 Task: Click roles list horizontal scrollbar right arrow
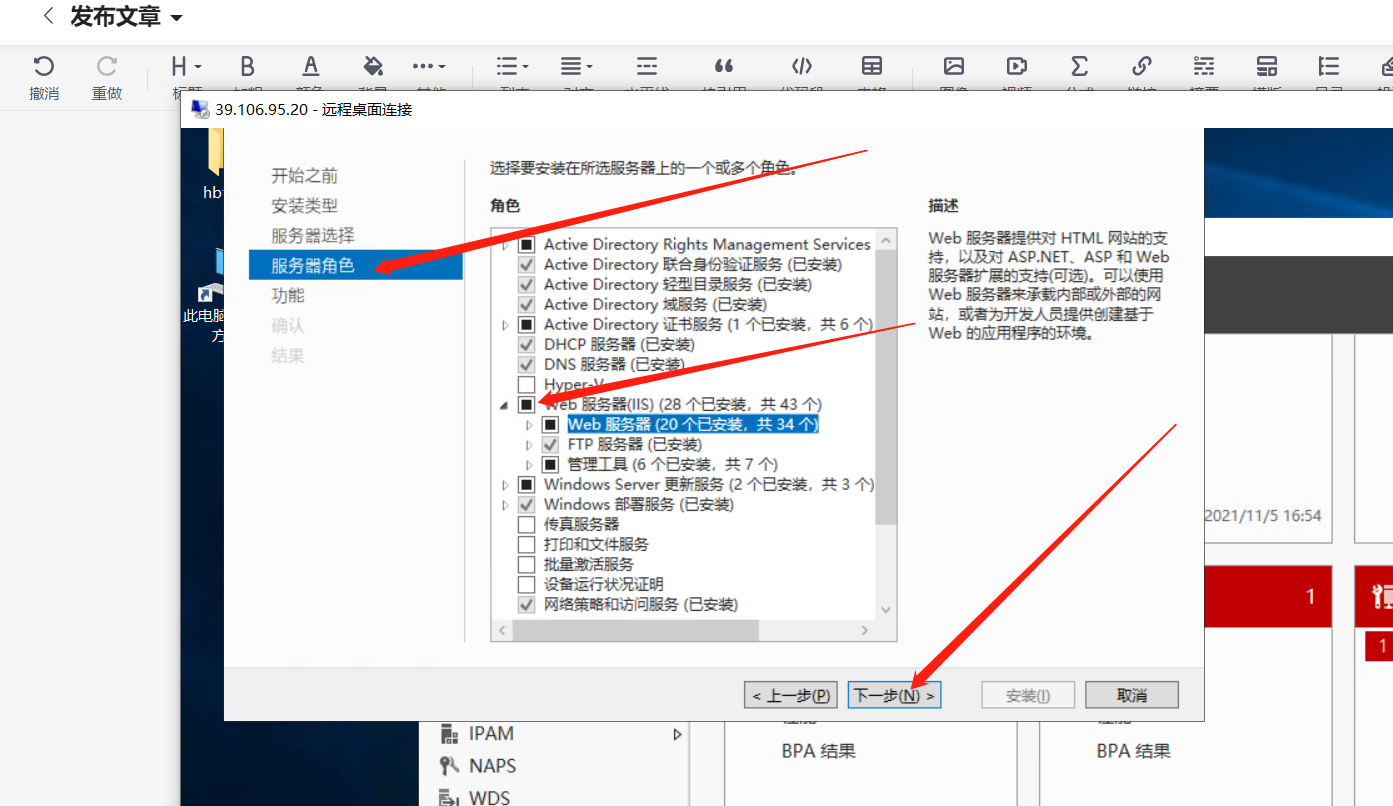click(x=866, y=631)
